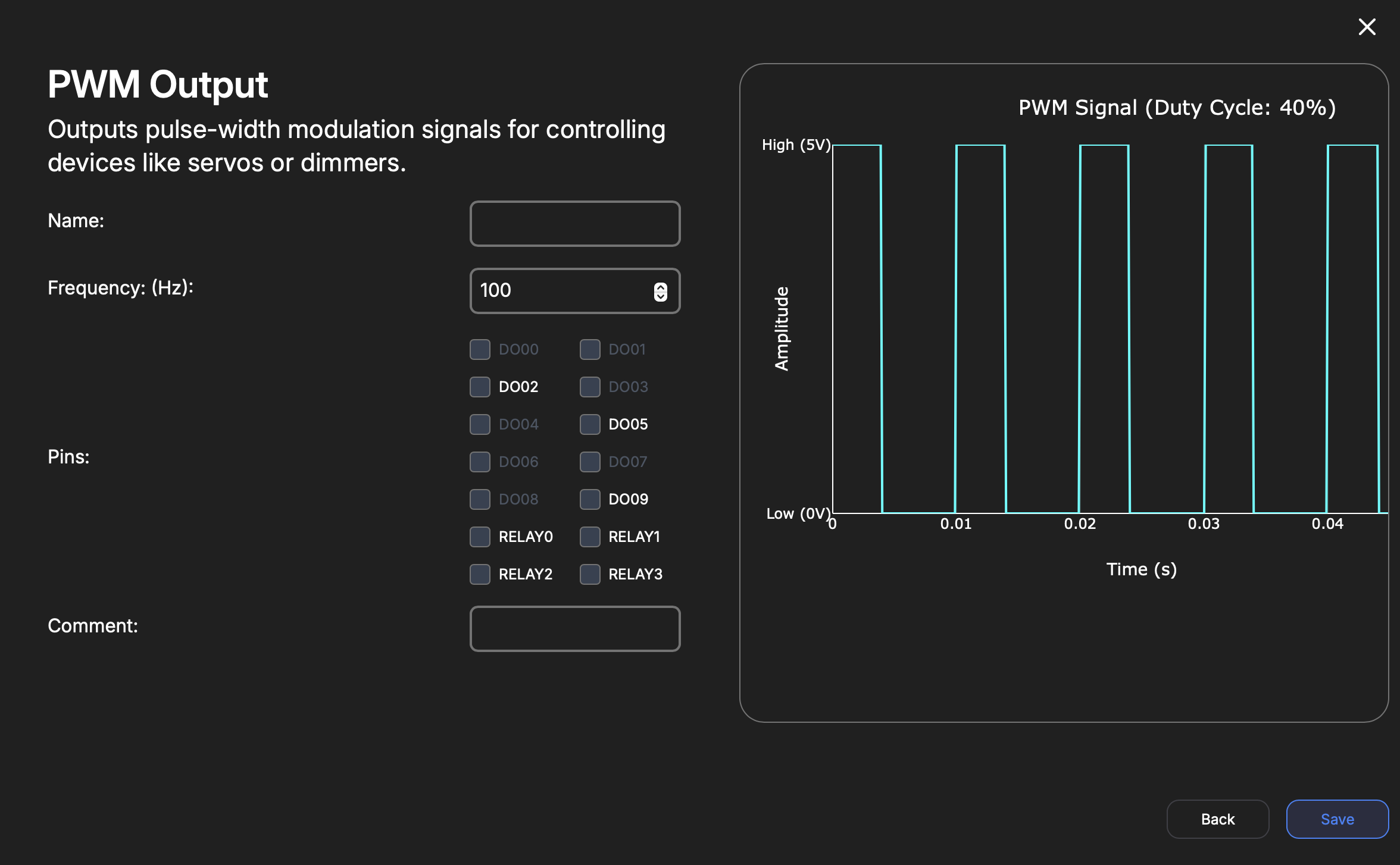Image resolution: width=1400 pixels, height=865 pixels.
Task: Click the greyed-out DO01 checkbox
Action: pos(590,349)
